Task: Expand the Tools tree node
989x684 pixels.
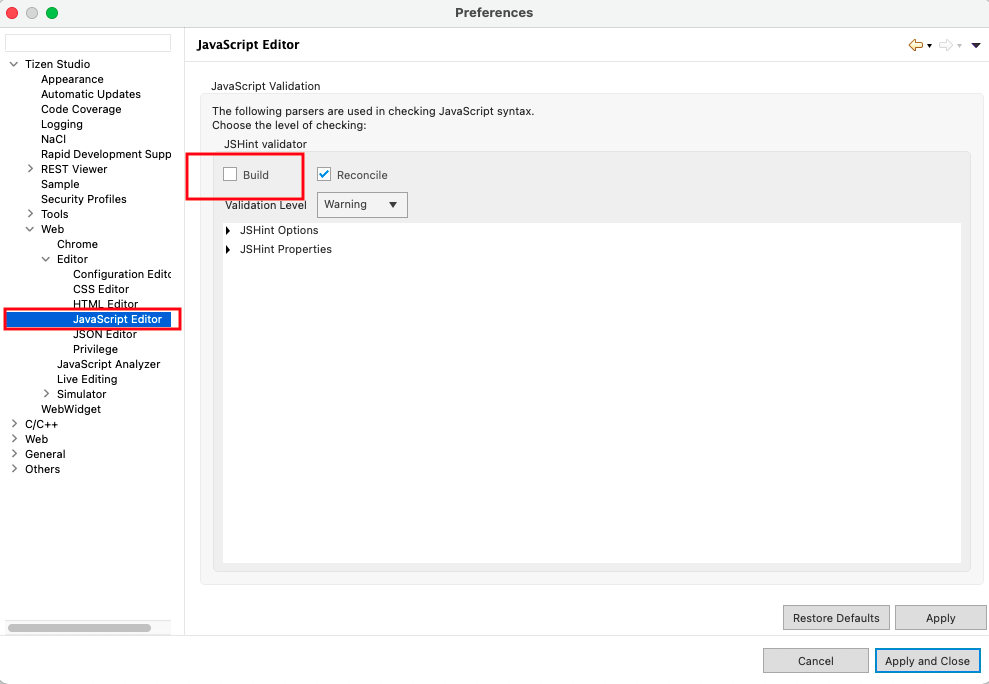Action: tap(30, 213)
